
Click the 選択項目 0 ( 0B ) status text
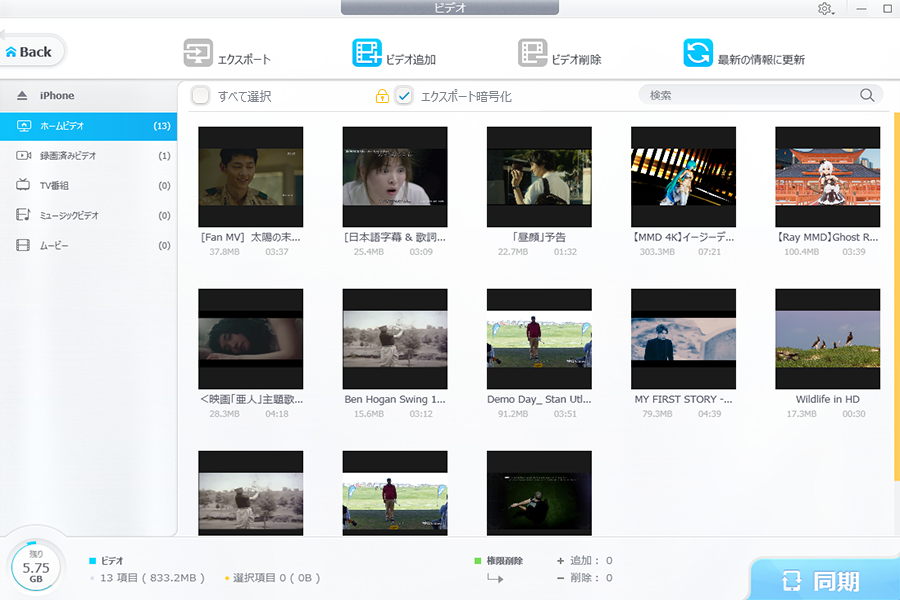(x=276, y=578)
